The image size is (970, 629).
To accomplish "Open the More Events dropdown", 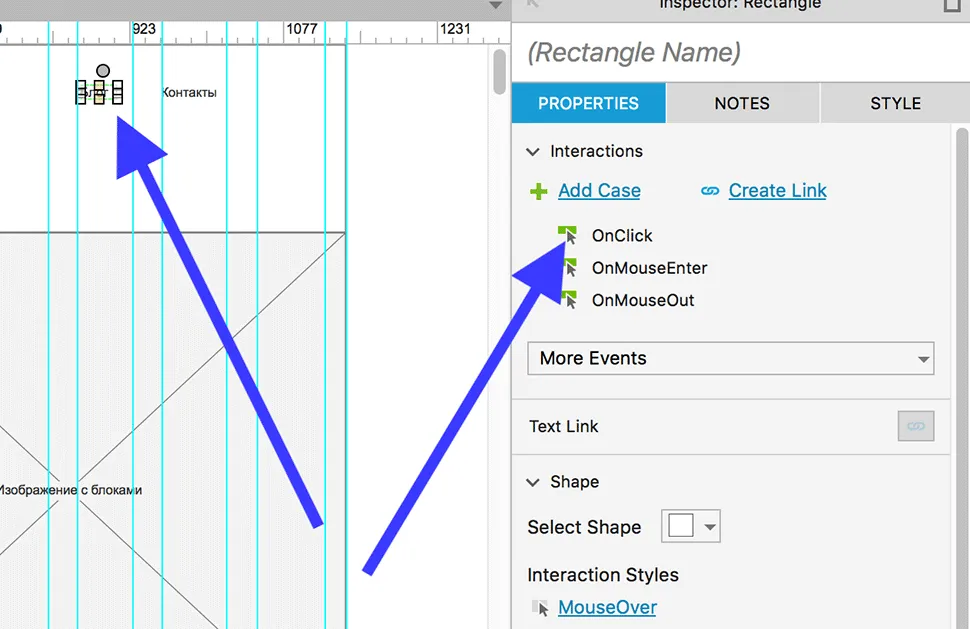I will (730, 358).
